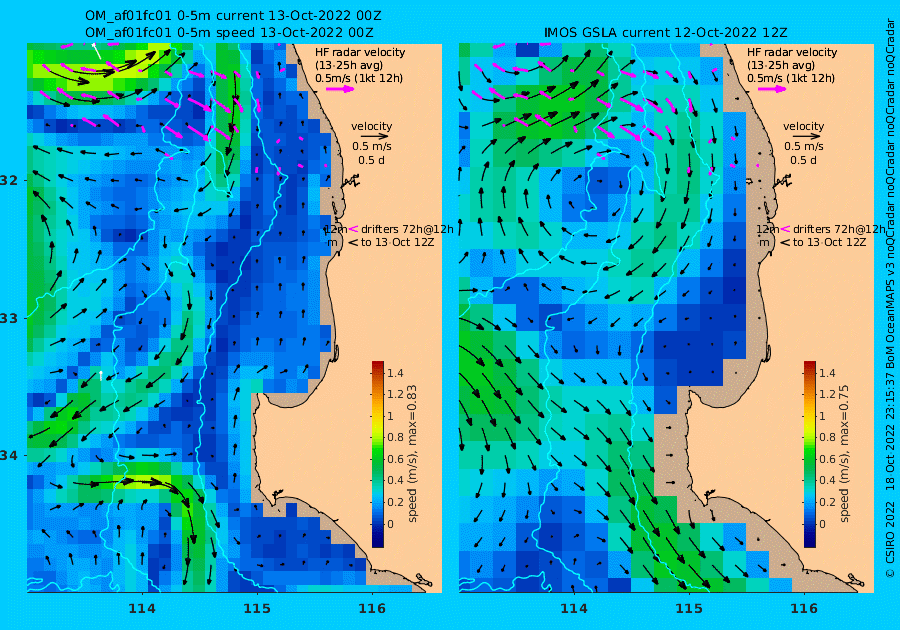
Task: Click the latitude axis label '32'
Action: tap(9, 180)
